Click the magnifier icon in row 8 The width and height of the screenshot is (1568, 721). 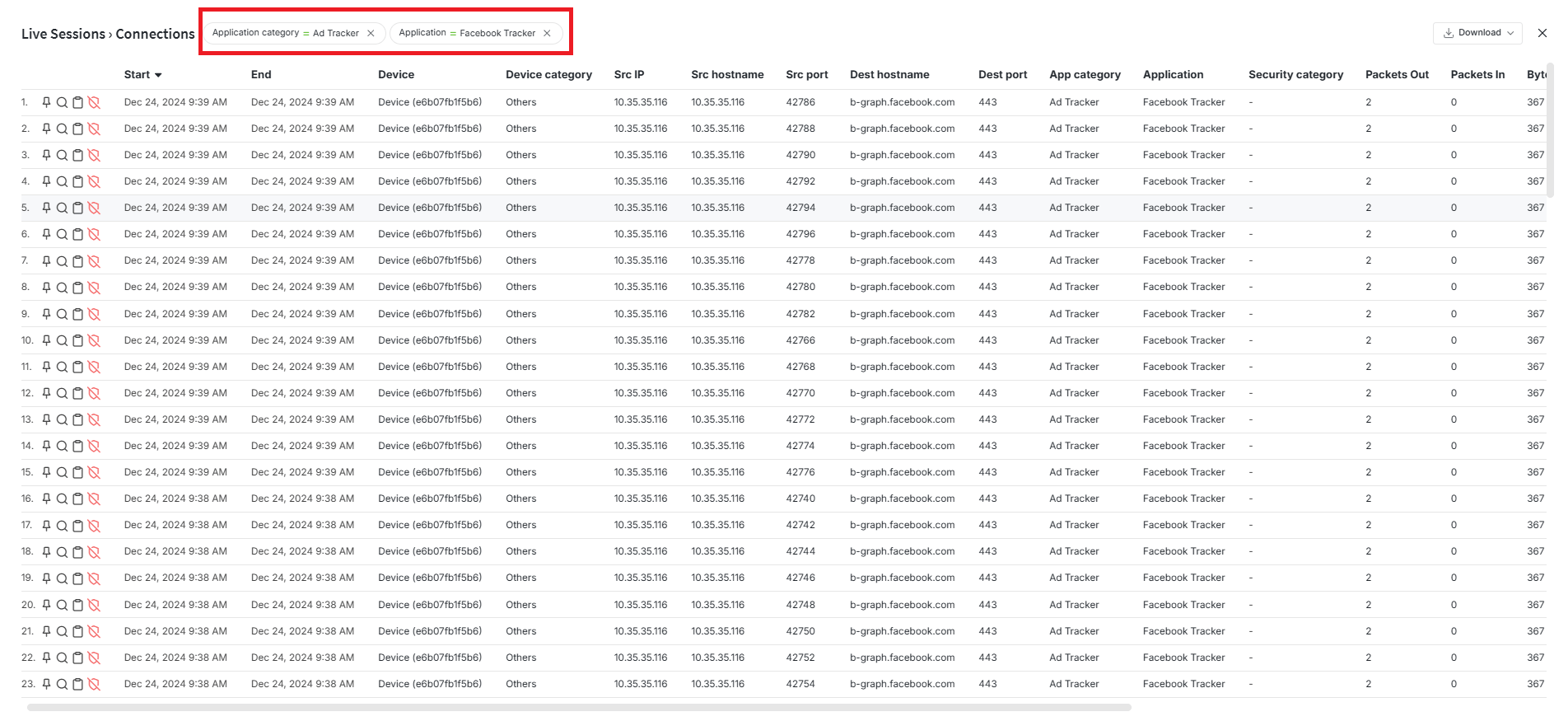point(62,287)
